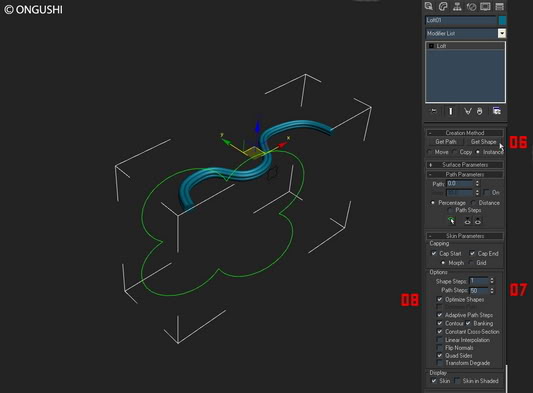
Task: Click the Get Shape button
Action: click(x=483, y=142)
